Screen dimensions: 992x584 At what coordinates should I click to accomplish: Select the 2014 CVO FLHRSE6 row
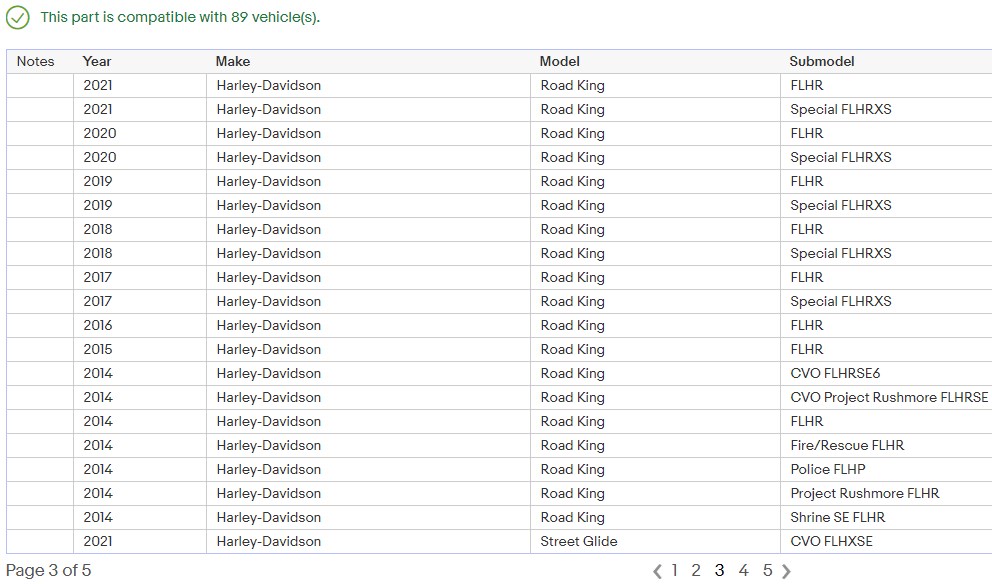500,373
